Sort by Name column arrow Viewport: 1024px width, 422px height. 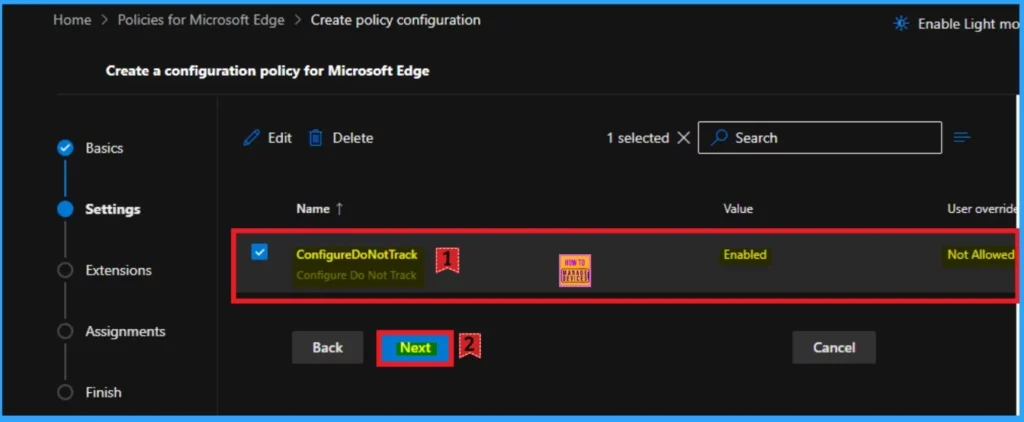[x=339, y=209]
